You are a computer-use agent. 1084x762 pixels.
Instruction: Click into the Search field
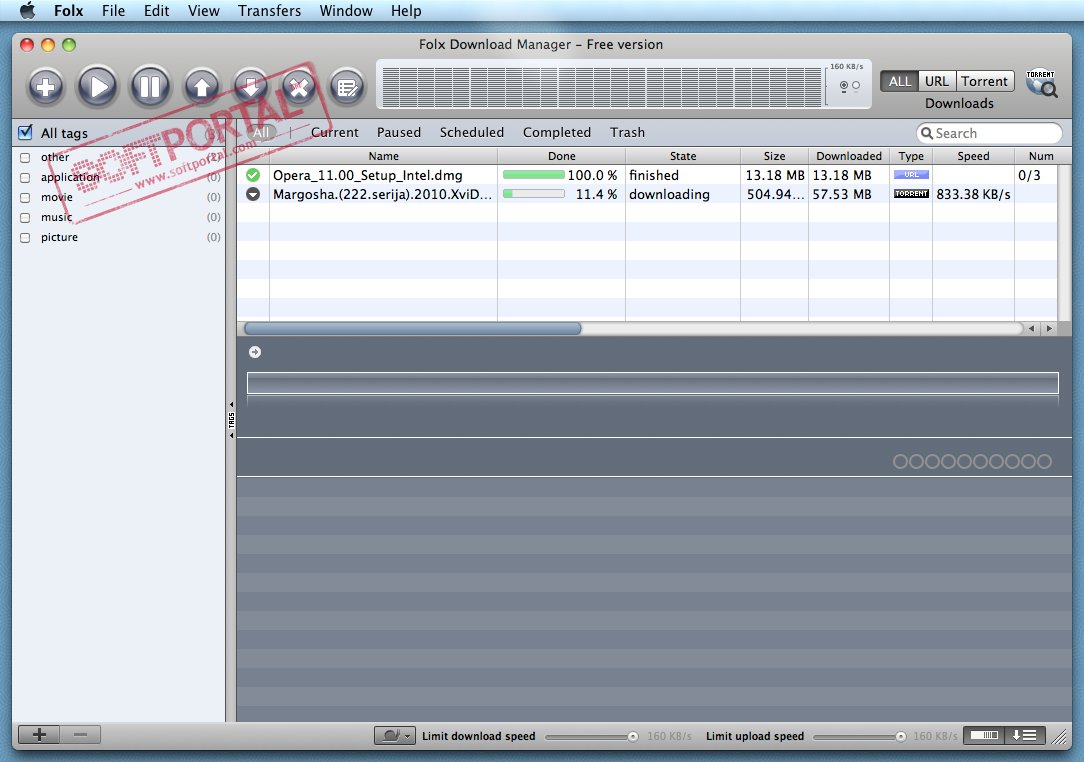click(x=989, y=133)
